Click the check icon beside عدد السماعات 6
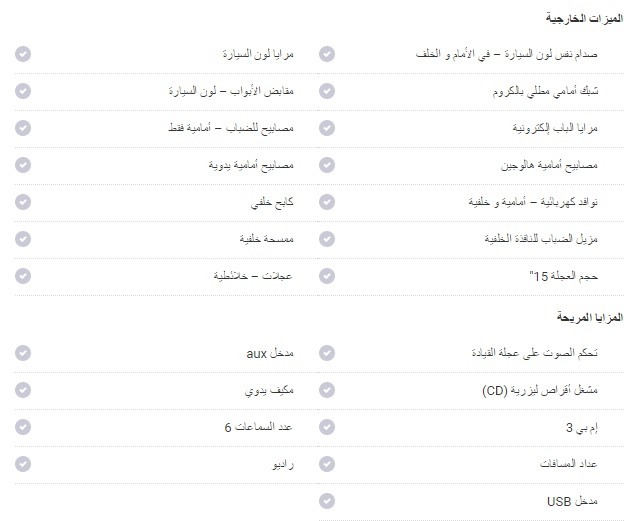639x521 pixels. (x=23, y=427)
